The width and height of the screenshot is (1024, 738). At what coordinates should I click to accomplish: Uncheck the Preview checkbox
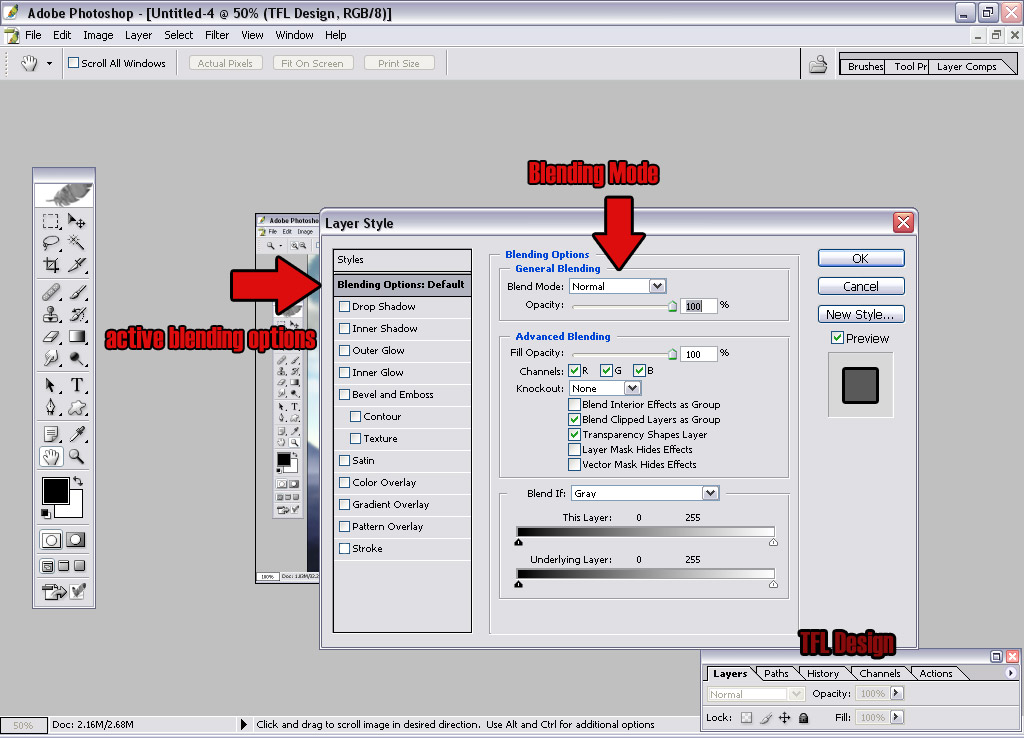coord(837,338)
